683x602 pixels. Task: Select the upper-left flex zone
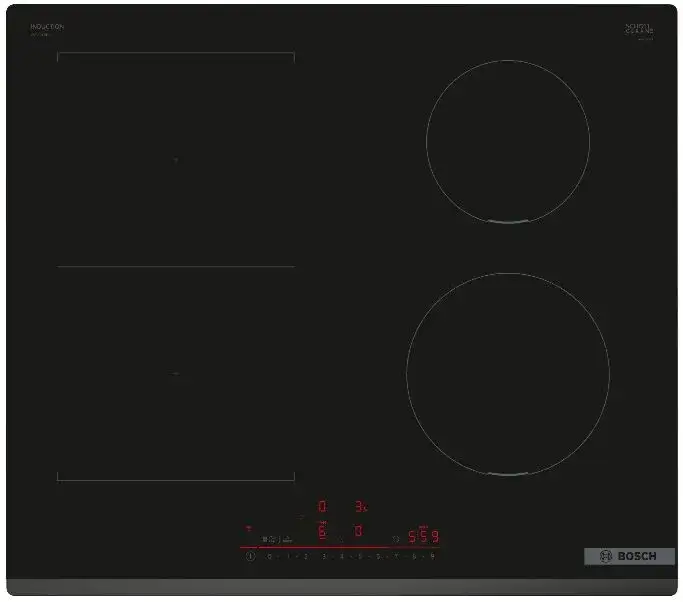tap(176, 160)
